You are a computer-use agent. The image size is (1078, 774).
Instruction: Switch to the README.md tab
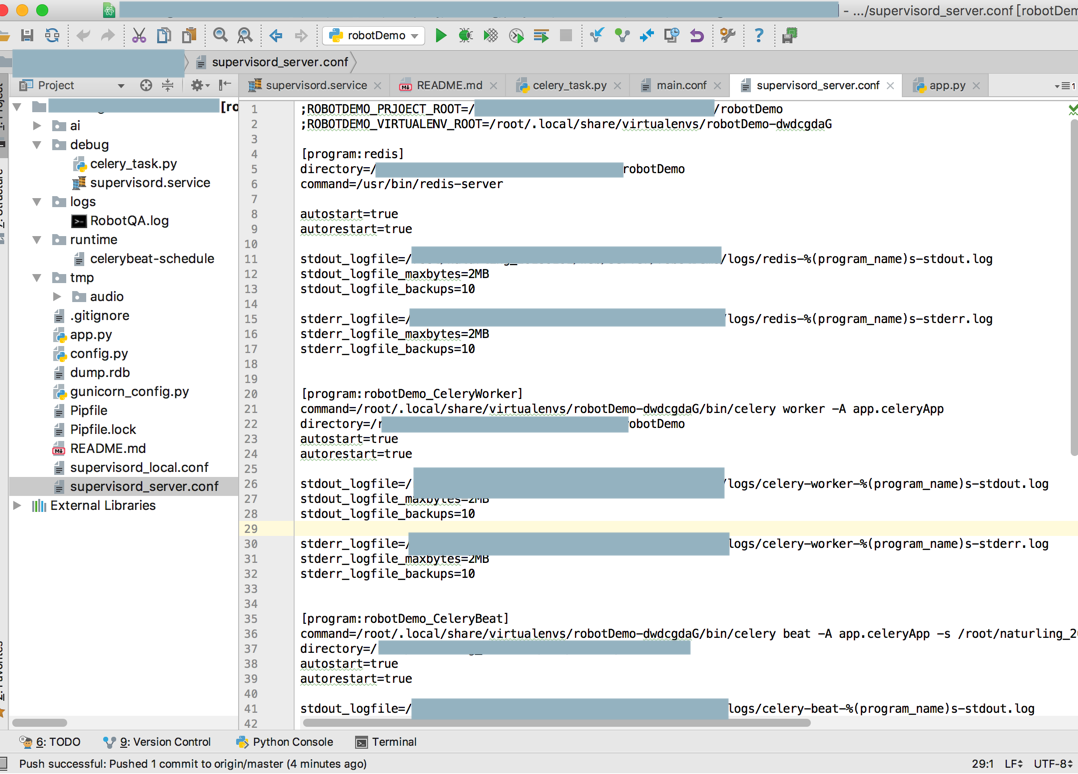448,86
